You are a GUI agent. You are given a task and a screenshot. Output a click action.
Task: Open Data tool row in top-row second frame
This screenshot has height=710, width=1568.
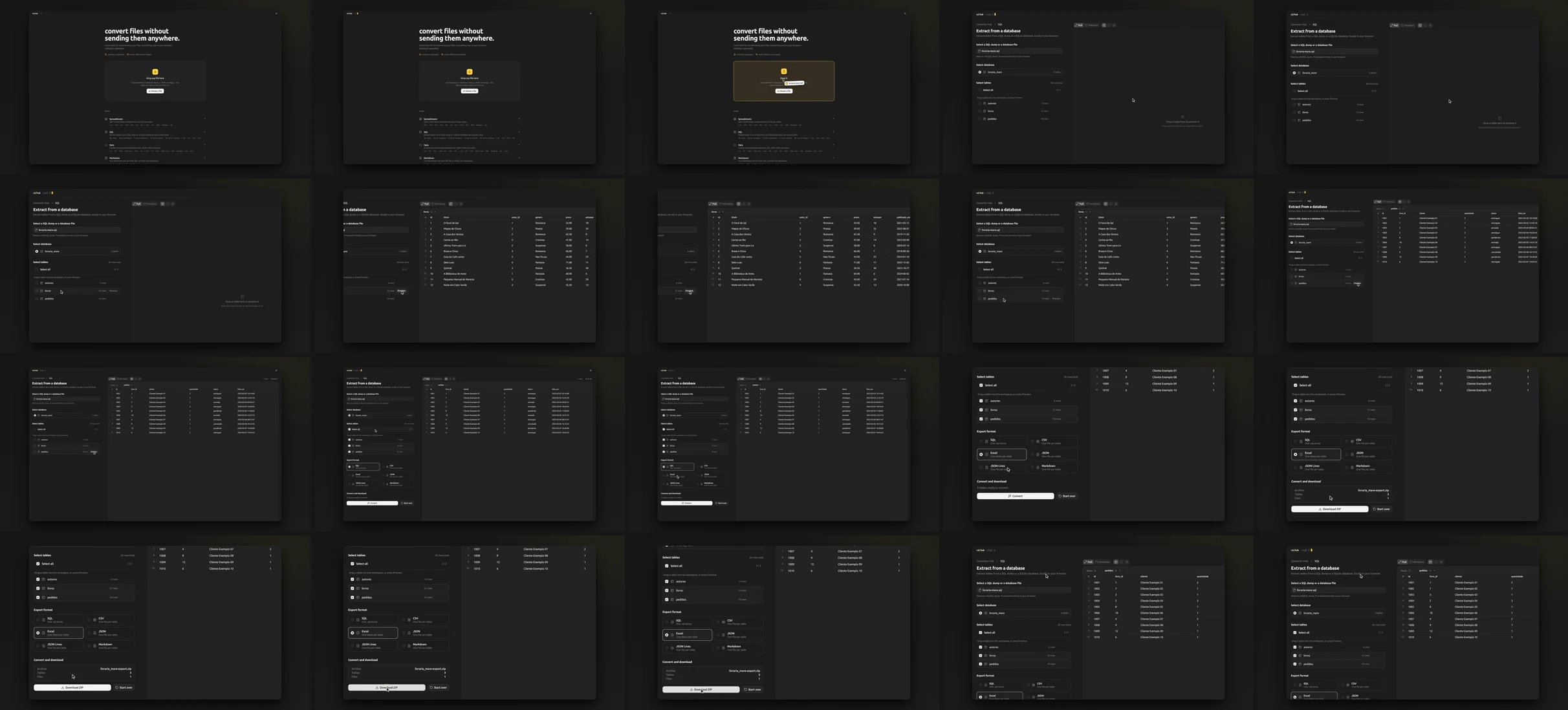tap(470, 147)
